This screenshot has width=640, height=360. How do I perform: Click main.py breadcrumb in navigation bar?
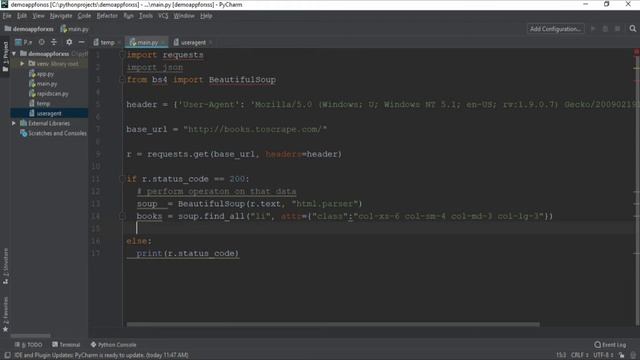coord(75,29)
